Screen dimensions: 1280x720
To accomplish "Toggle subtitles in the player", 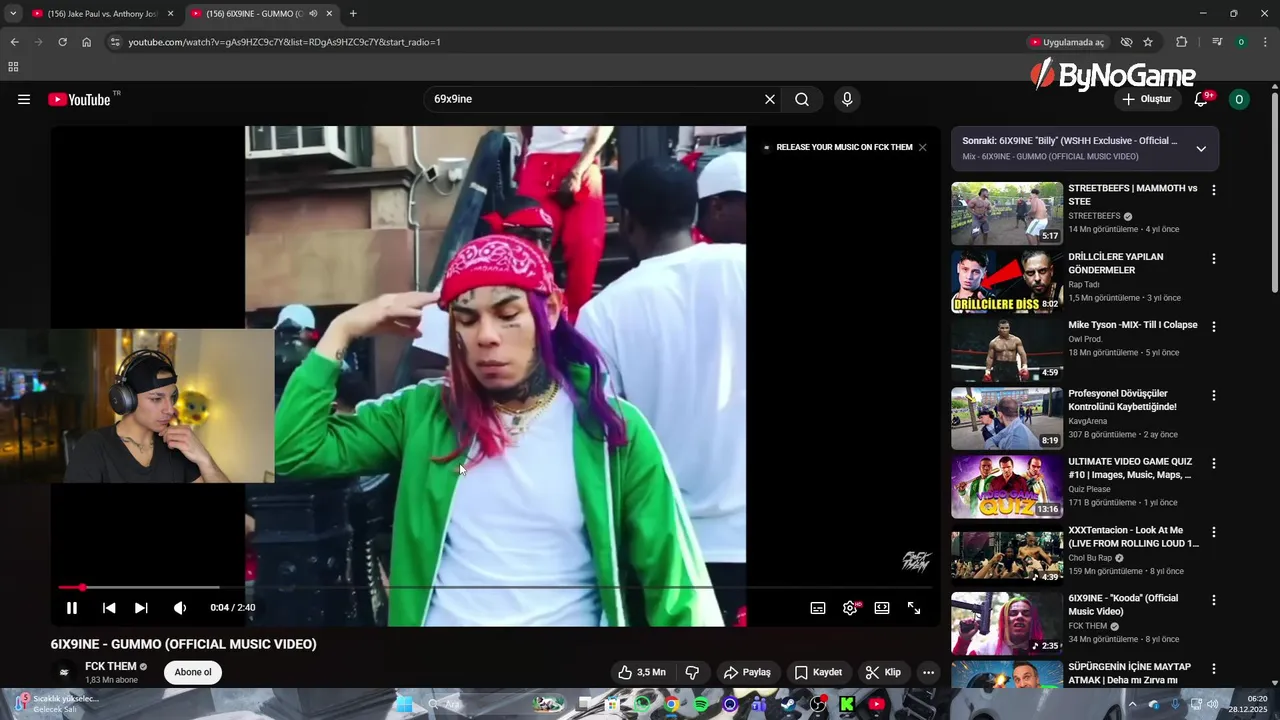I will click(x=818, y=608).
